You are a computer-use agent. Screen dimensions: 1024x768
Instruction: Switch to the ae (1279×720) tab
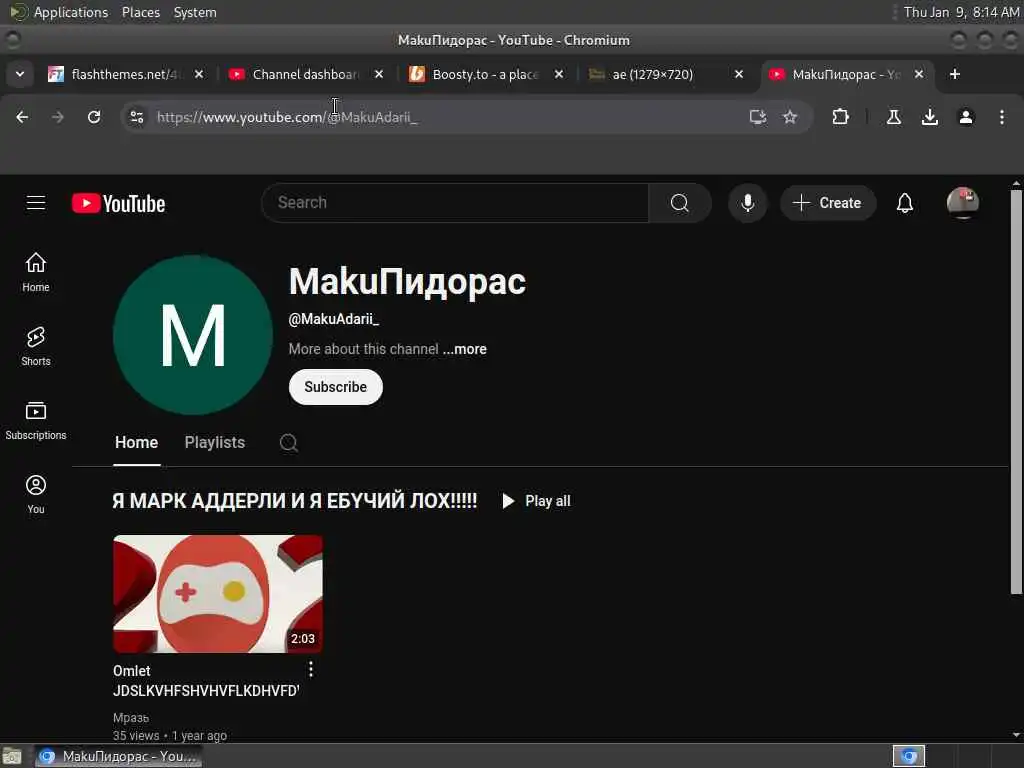coord(665,74)
